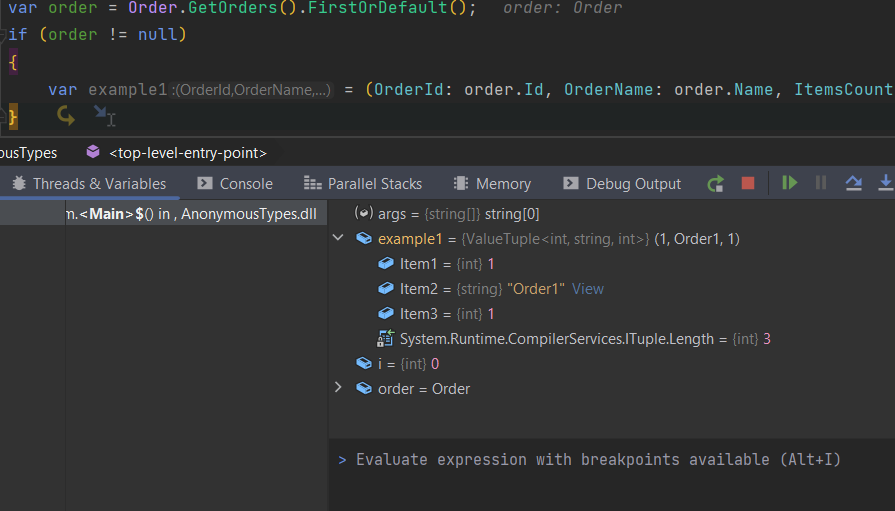Click the FirstOrDefault method call in code
Viewport: 895px width, 511px height.
[377, 8]
